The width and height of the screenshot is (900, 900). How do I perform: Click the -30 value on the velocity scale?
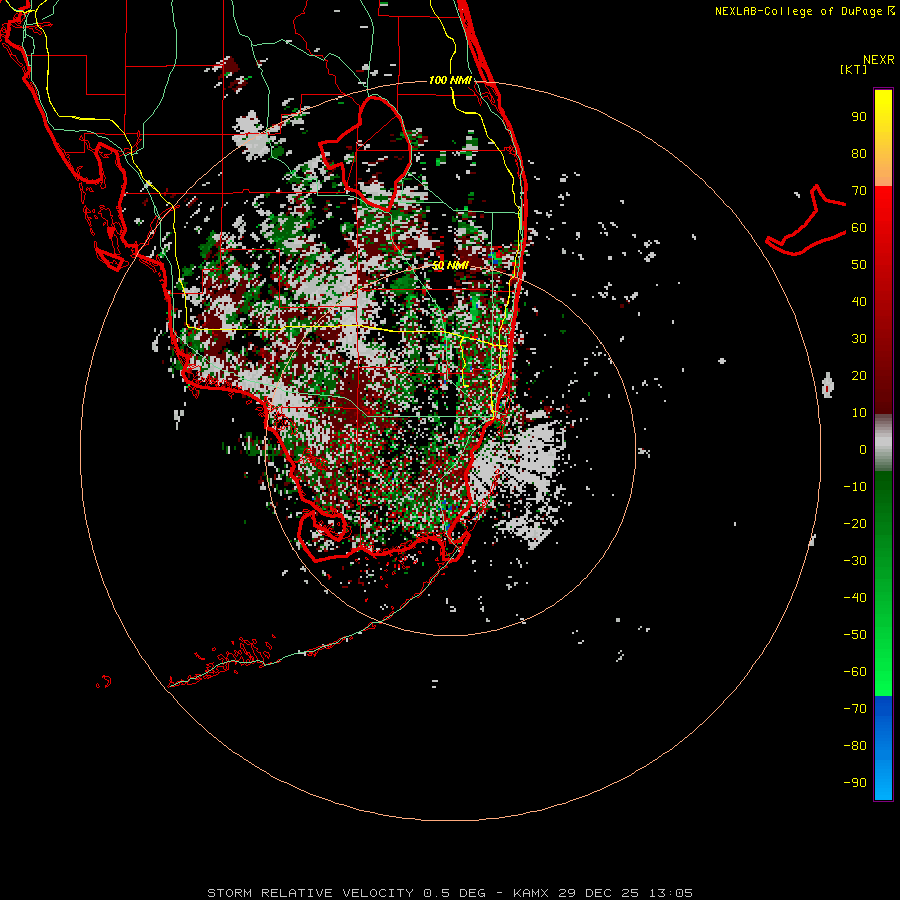855,561
